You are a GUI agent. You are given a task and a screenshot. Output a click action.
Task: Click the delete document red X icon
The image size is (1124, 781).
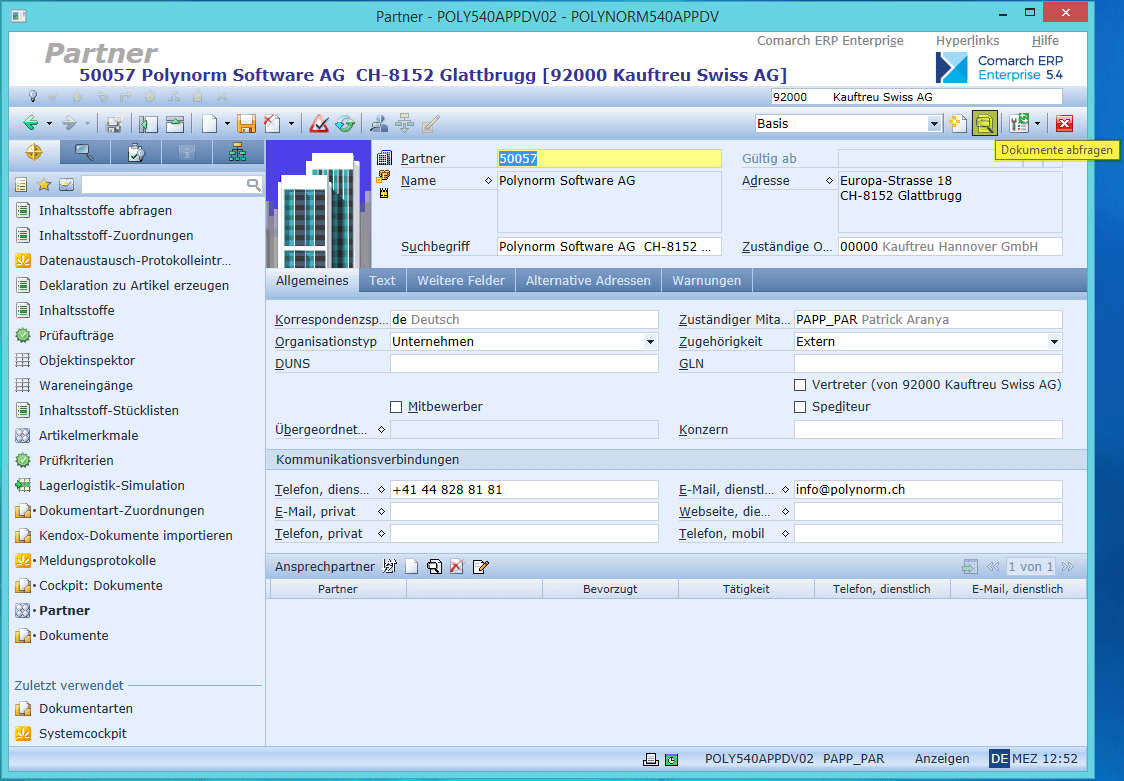click(x=272, y=123)
